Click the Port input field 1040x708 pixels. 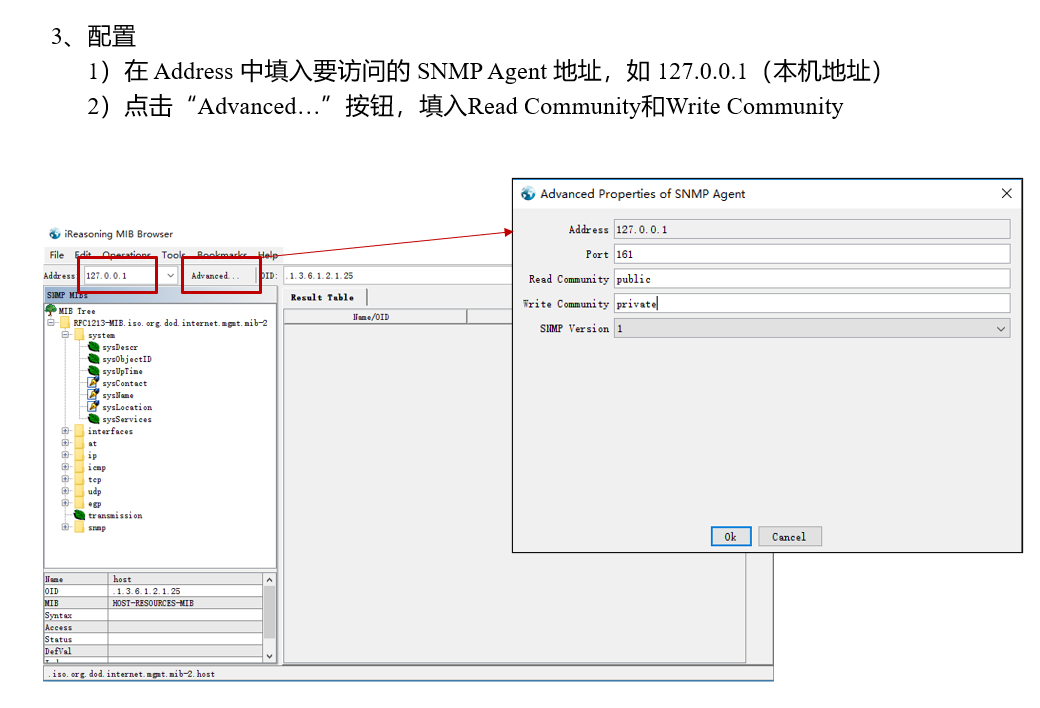812,254
